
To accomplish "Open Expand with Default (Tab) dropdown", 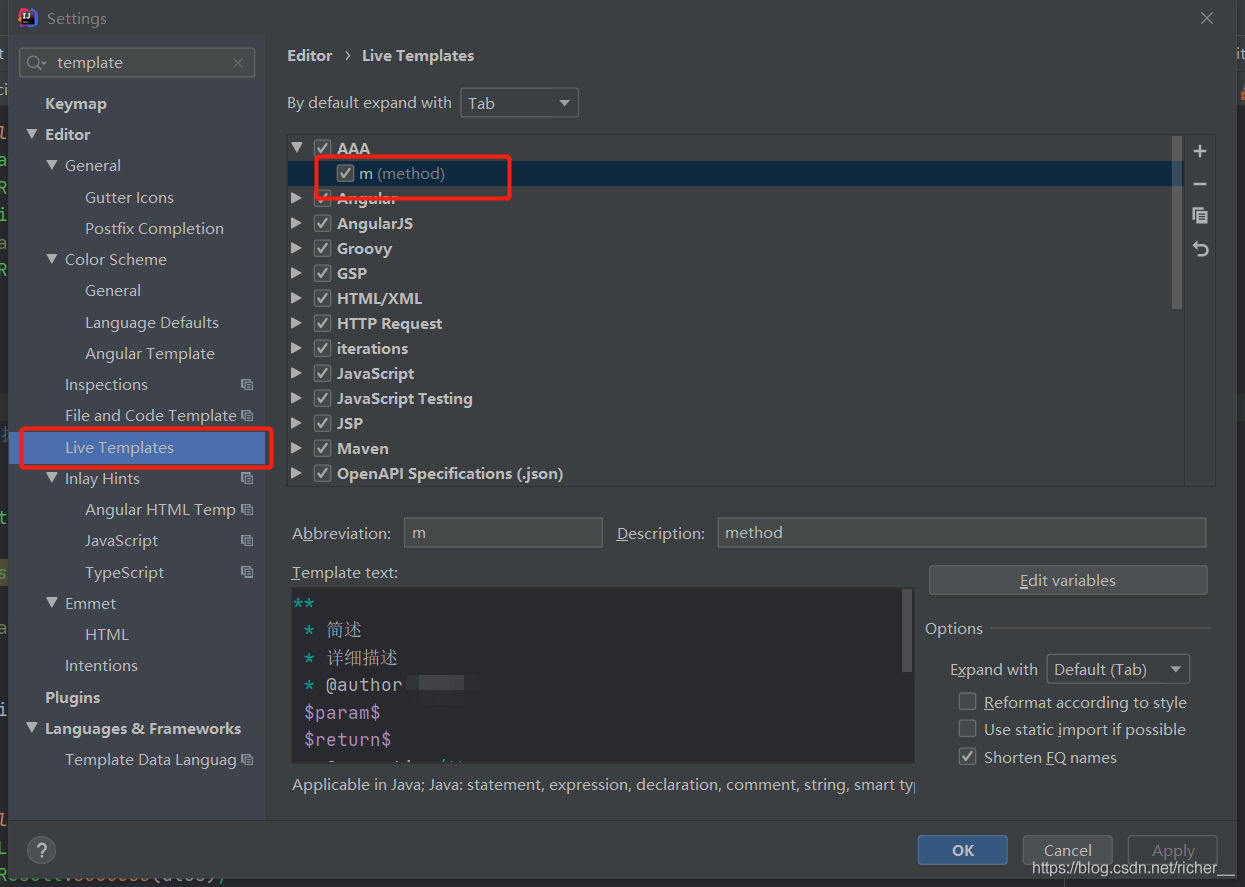I will 1118,670.
